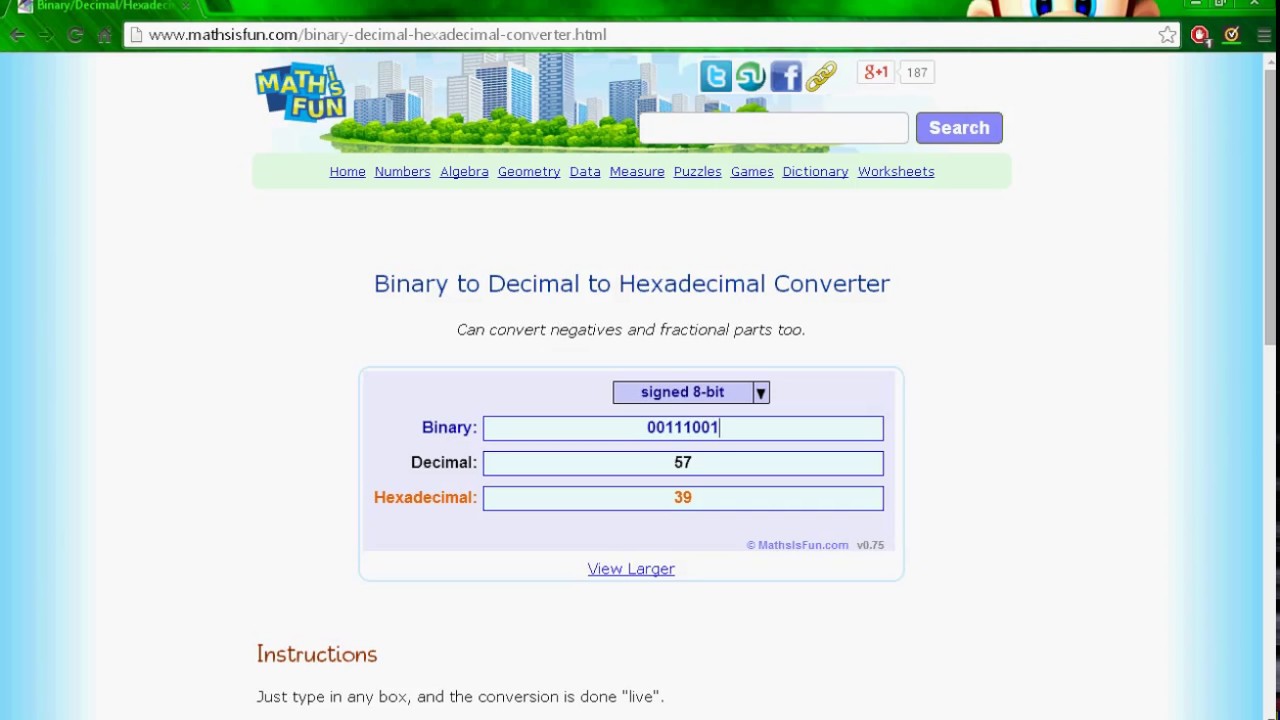Click the Binary to Decimal Converter heading
The width and height of the screenshot is (1280, 720).
point(632,284)
